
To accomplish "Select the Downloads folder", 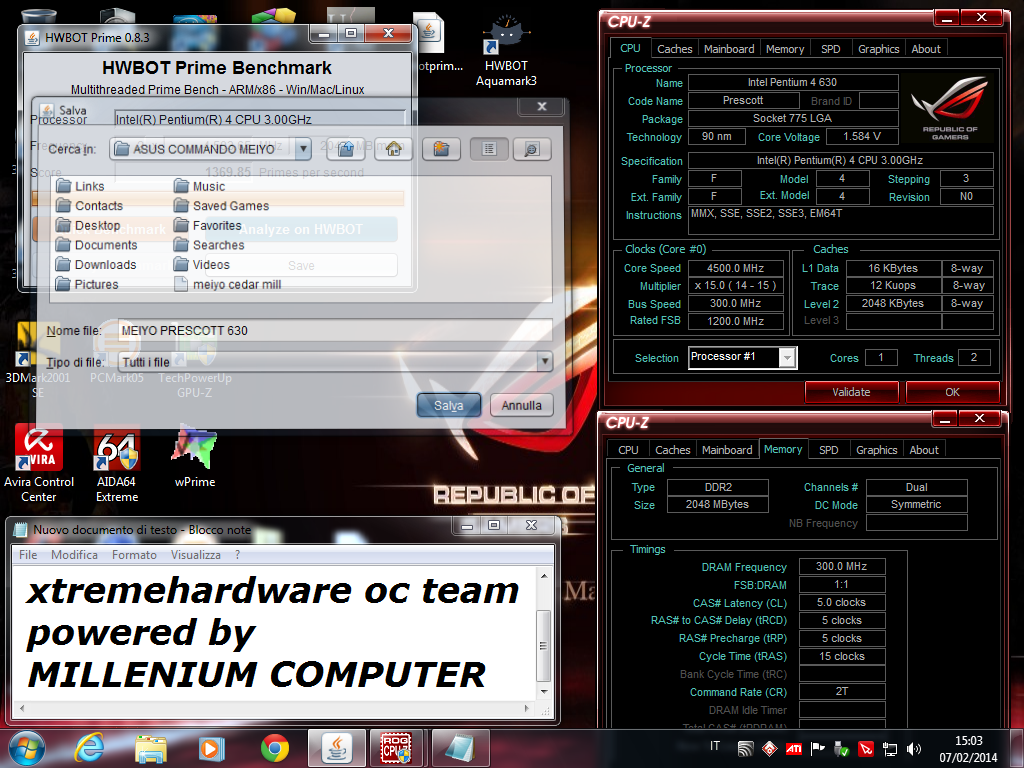I will 96,264.
